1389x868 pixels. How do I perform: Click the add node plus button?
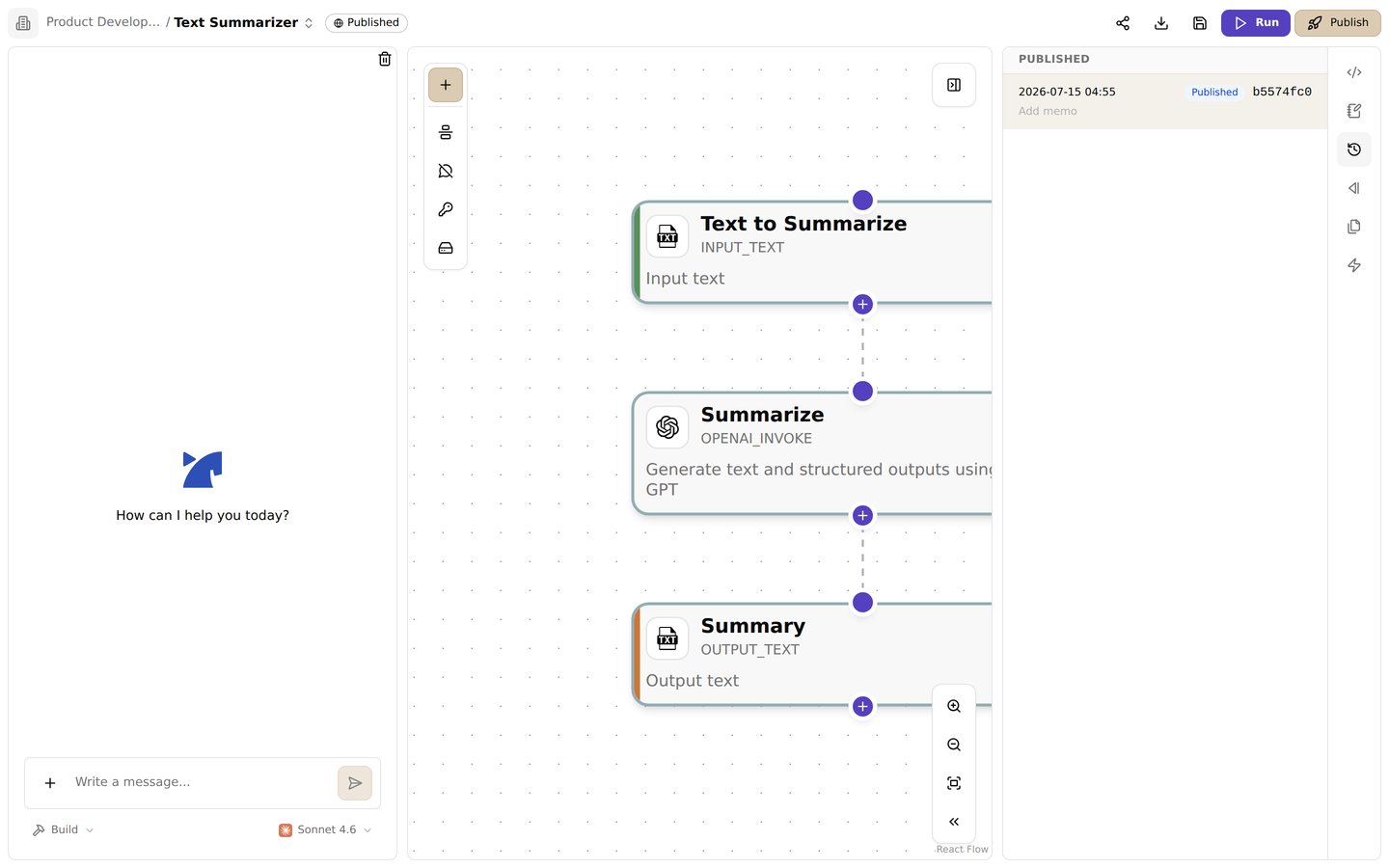[x=446, y=85]
